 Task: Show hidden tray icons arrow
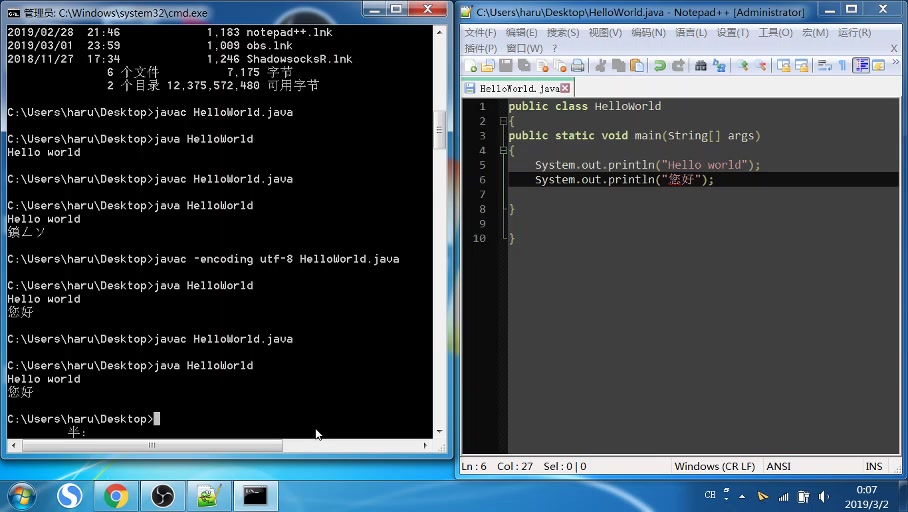(742, 496)
